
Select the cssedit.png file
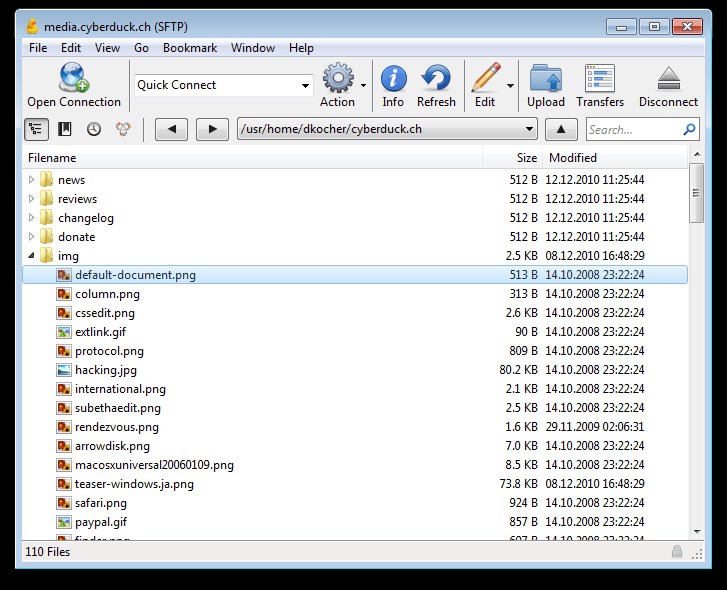coord(105,313)
